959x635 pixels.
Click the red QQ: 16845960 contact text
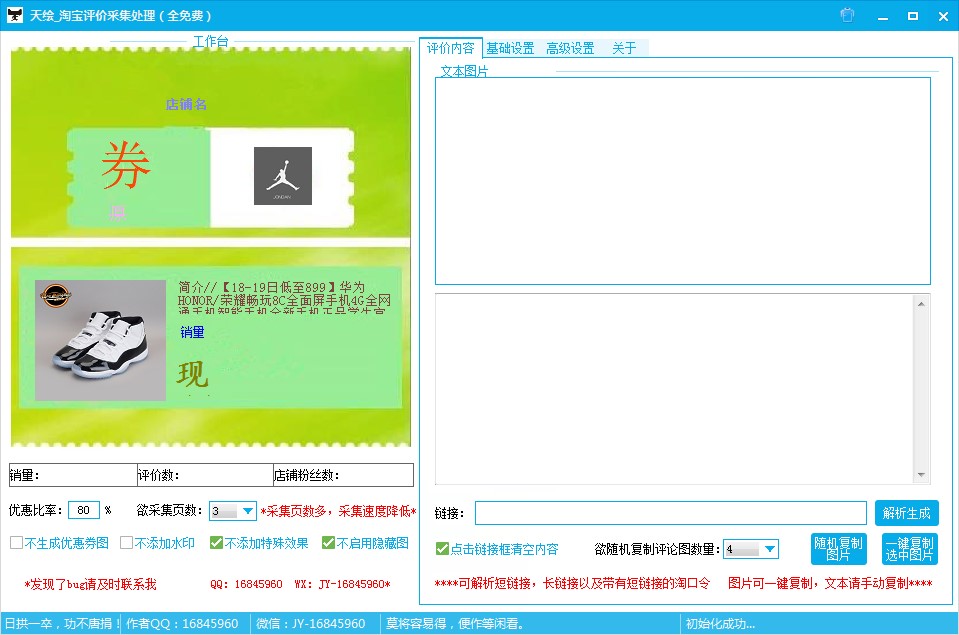pyautogui.click(x=246, y=584)
